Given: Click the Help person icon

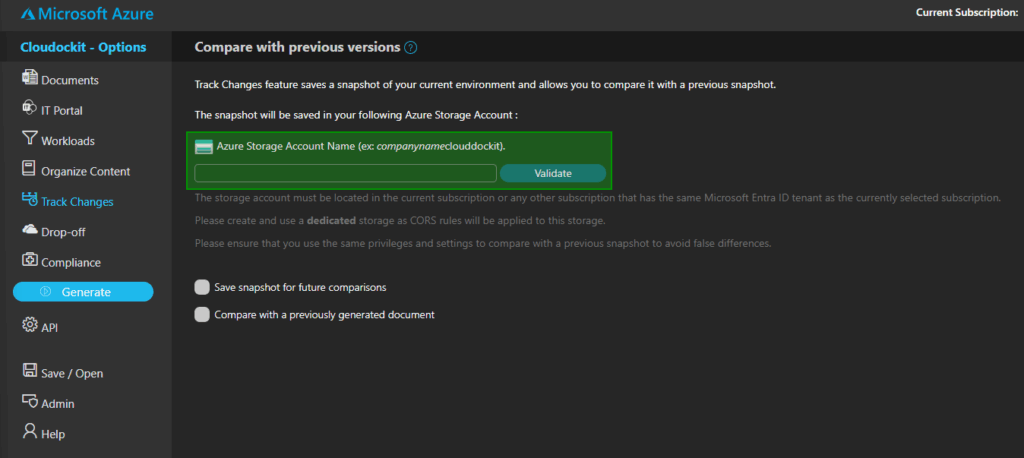Looking at the screenshot, I should [x=29, y=433].
